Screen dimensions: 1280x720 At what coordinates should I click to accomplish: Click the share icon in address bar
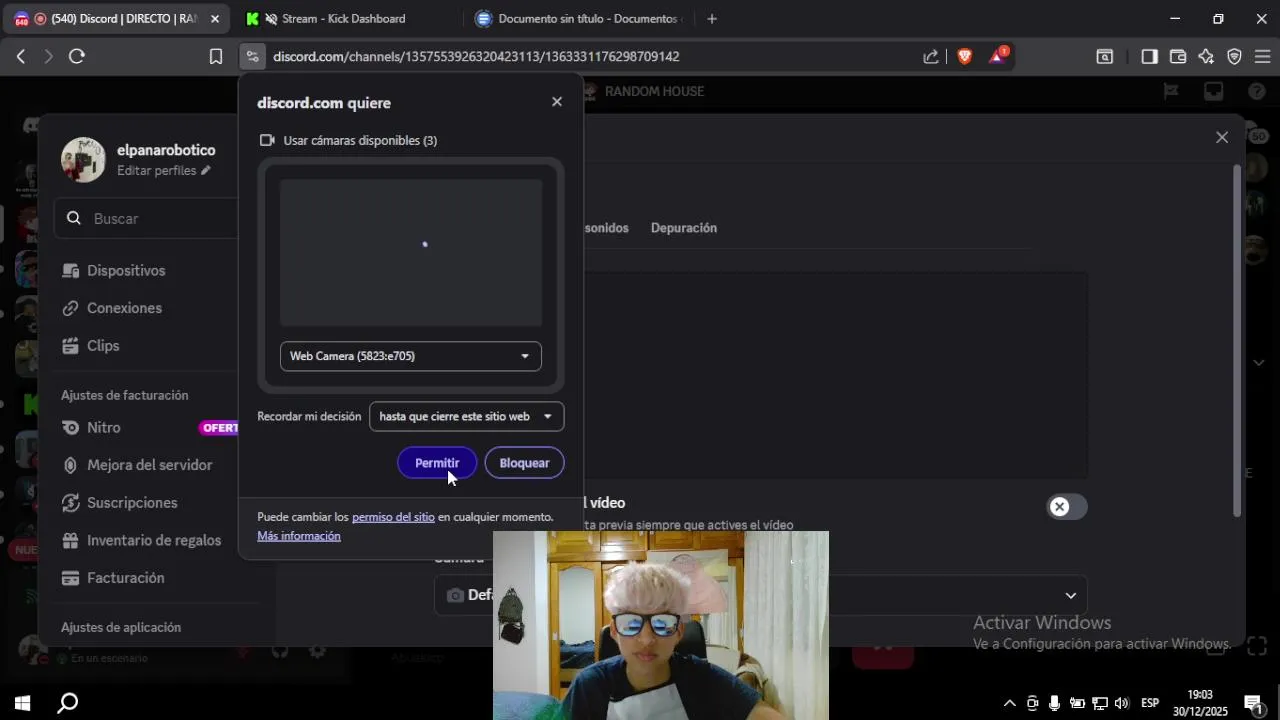coord(931,57)
